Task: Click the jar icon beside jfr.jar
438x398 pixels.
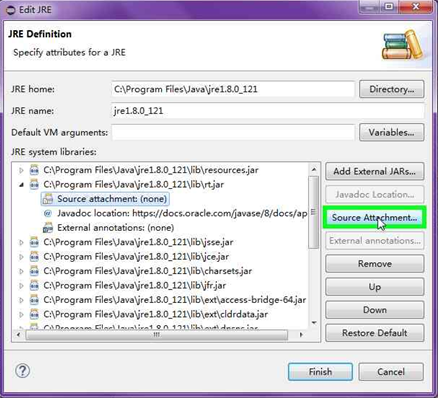Action: tap(34, 285)
